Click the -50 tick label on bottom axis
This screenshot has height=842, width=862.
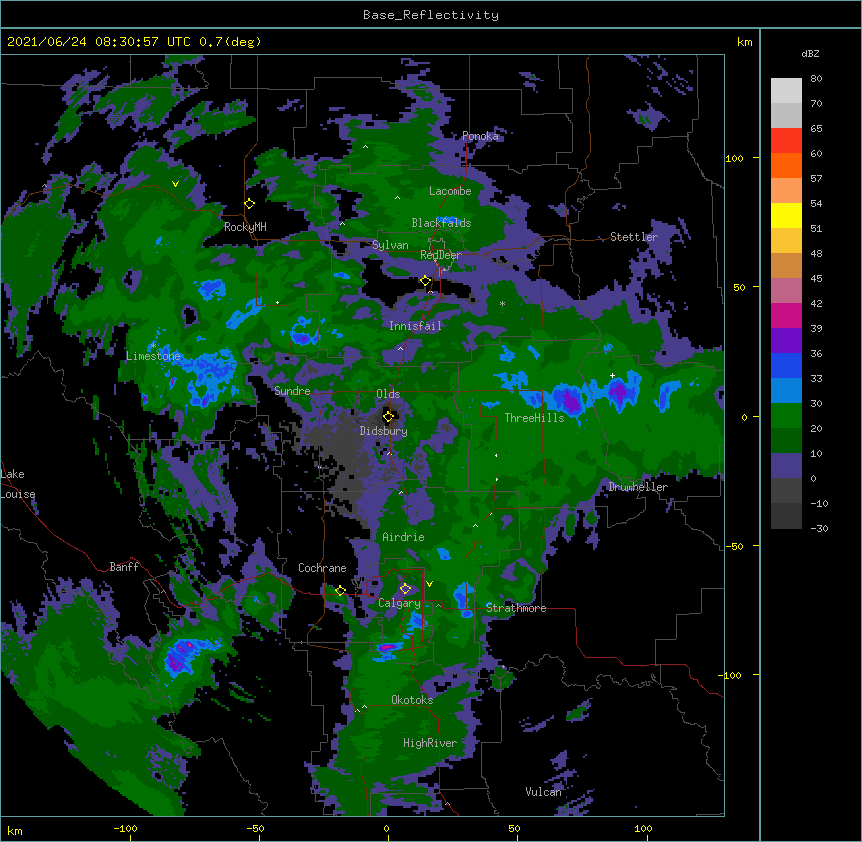[x=255, y=828]
